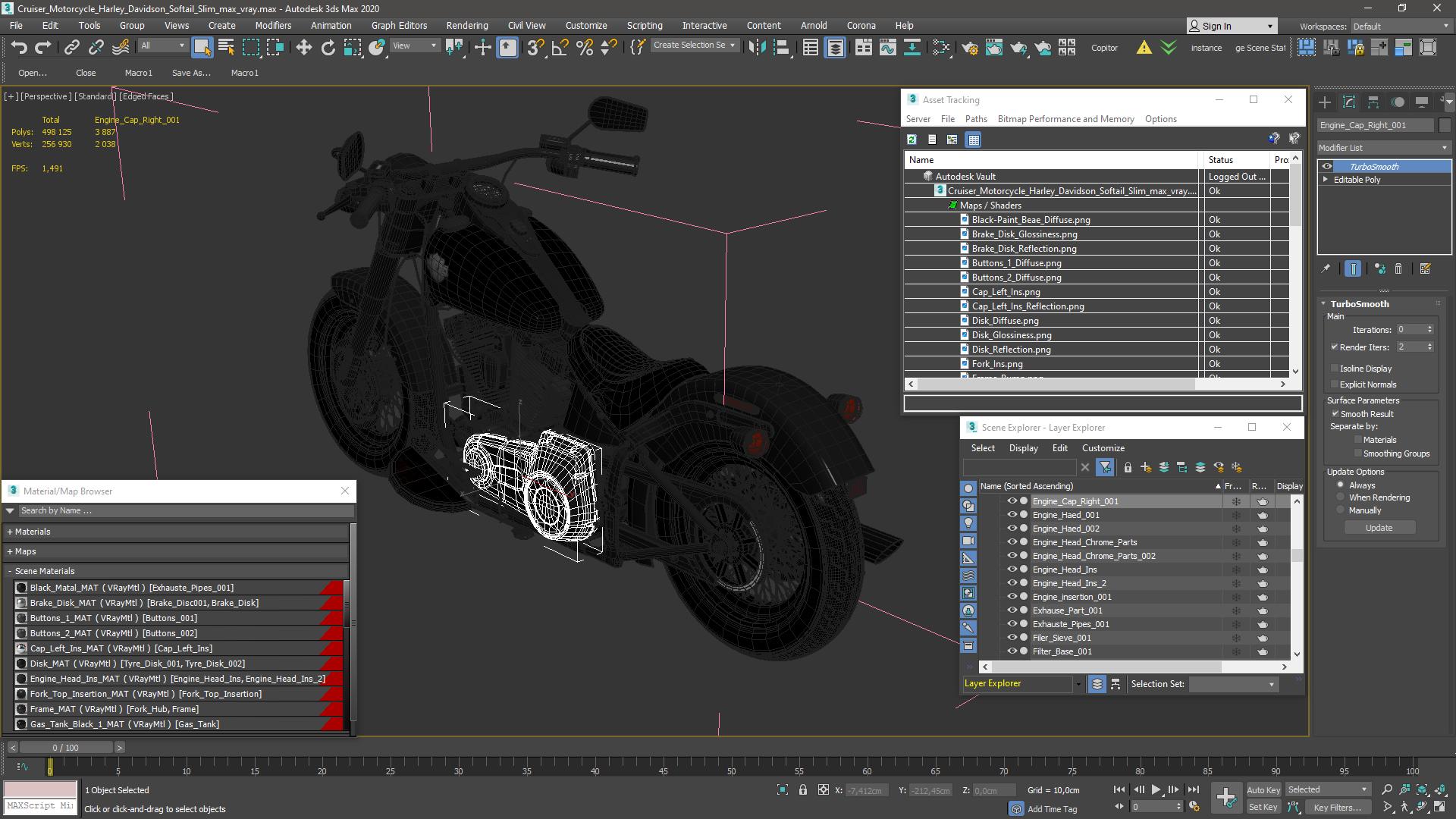Activate the Select and Rotate tool

[x=328, y=48]
